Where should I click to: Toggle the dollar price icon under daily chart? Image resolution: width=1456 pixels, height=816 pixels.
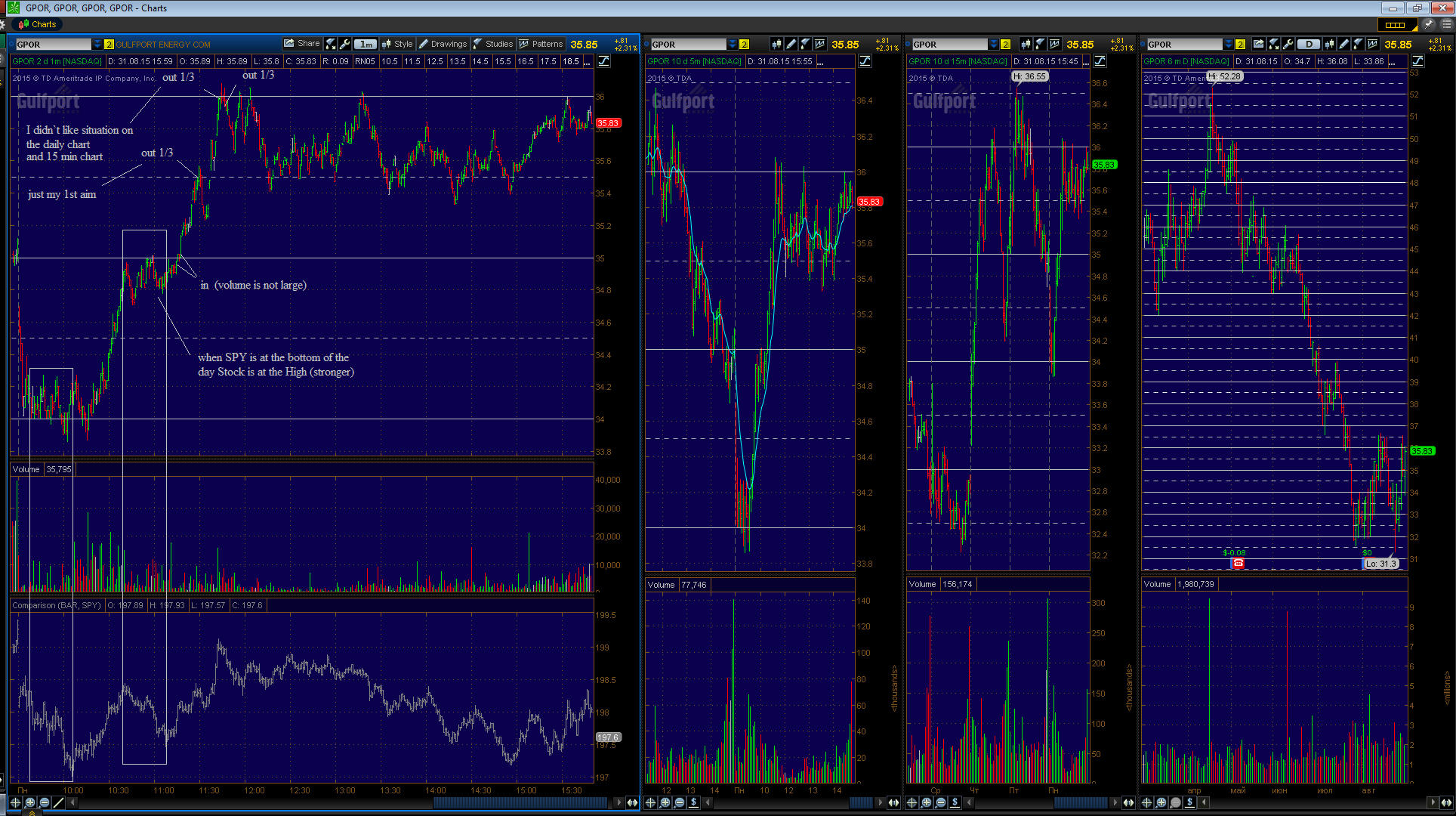[1189, 802]
